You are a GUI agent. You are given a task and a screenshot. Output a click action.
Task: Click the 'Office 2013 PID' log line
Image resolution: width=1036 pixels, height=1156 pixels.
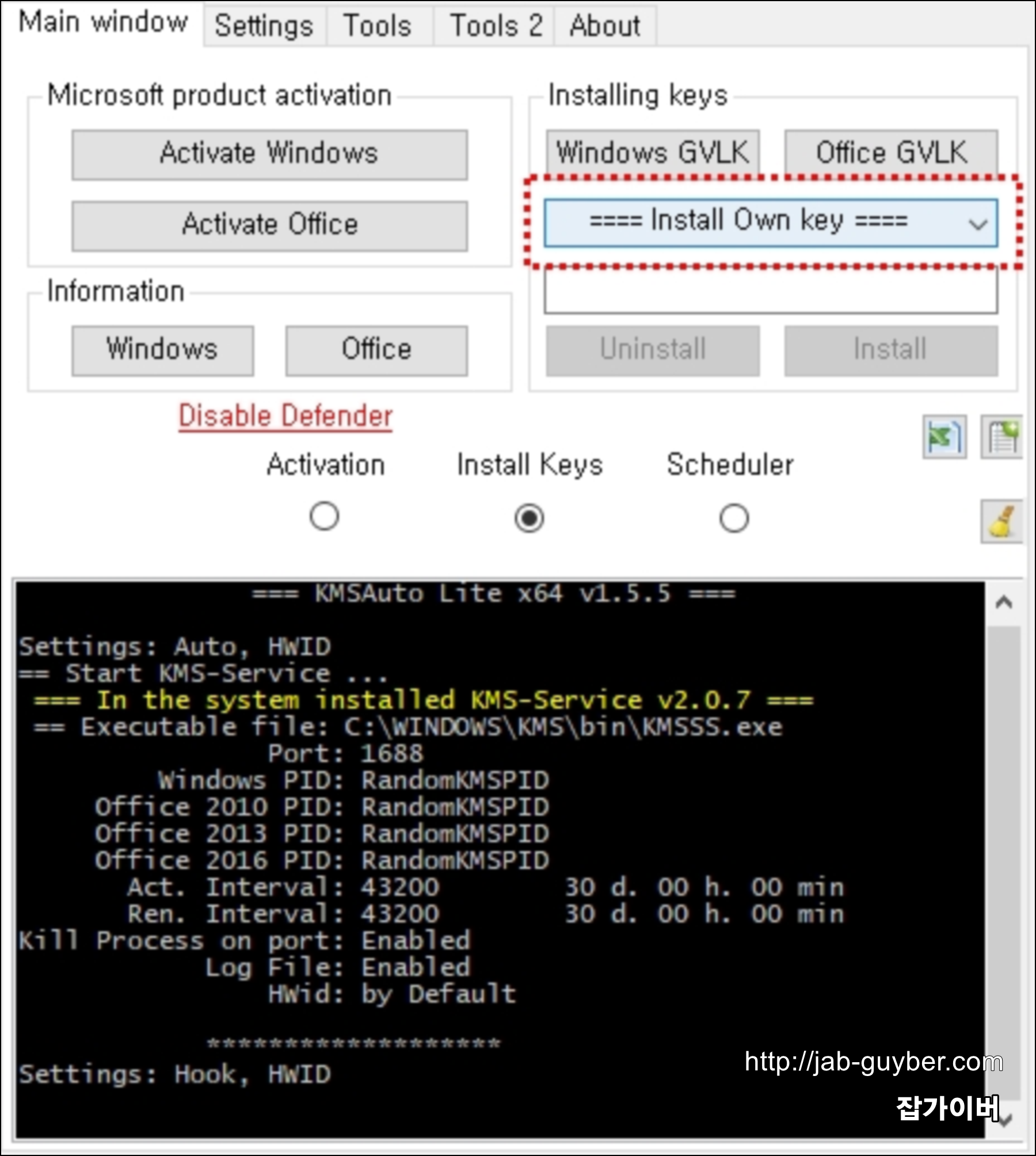(322, 834)
